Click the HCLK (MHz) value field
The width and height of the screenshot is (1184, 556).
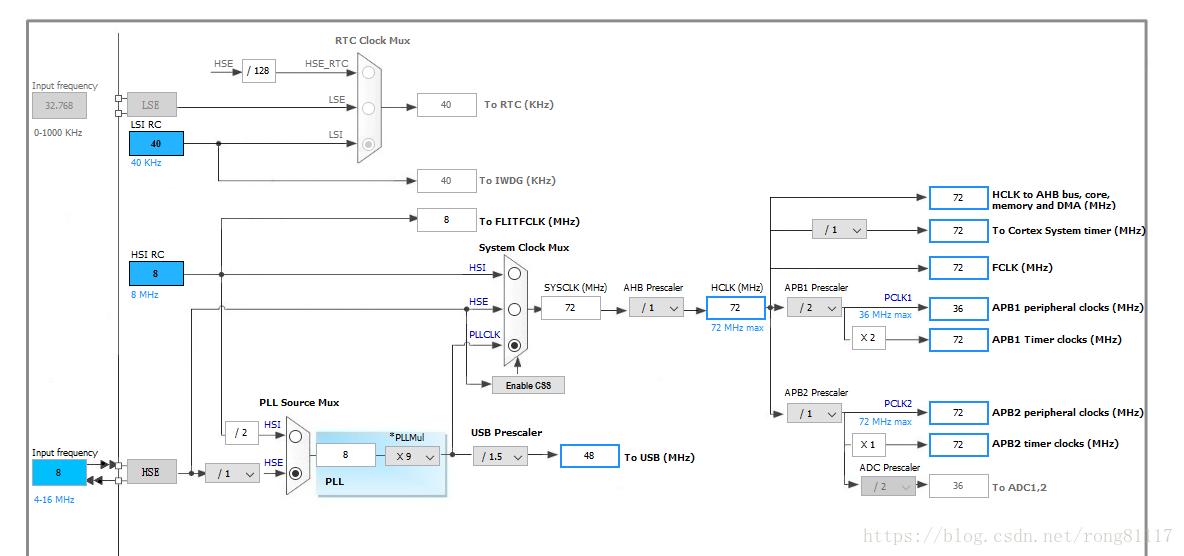pos(735,307)
